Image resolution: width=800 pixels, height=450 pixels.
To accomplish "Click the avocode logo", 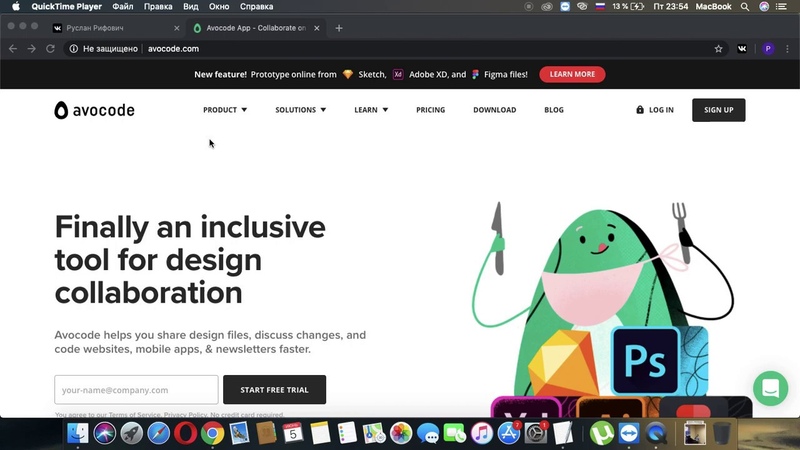I will point(94,110).
